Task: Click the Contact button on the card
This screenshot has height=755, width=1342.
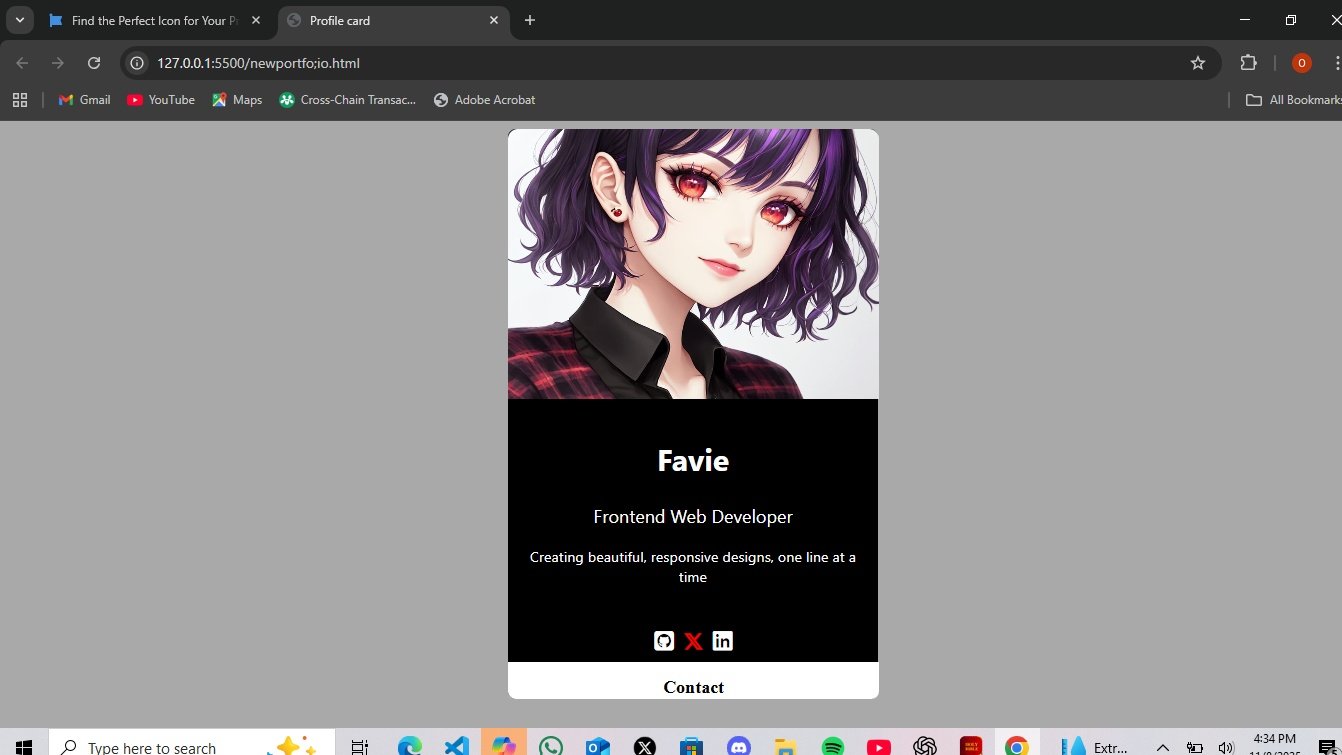Action: [693, 686]
